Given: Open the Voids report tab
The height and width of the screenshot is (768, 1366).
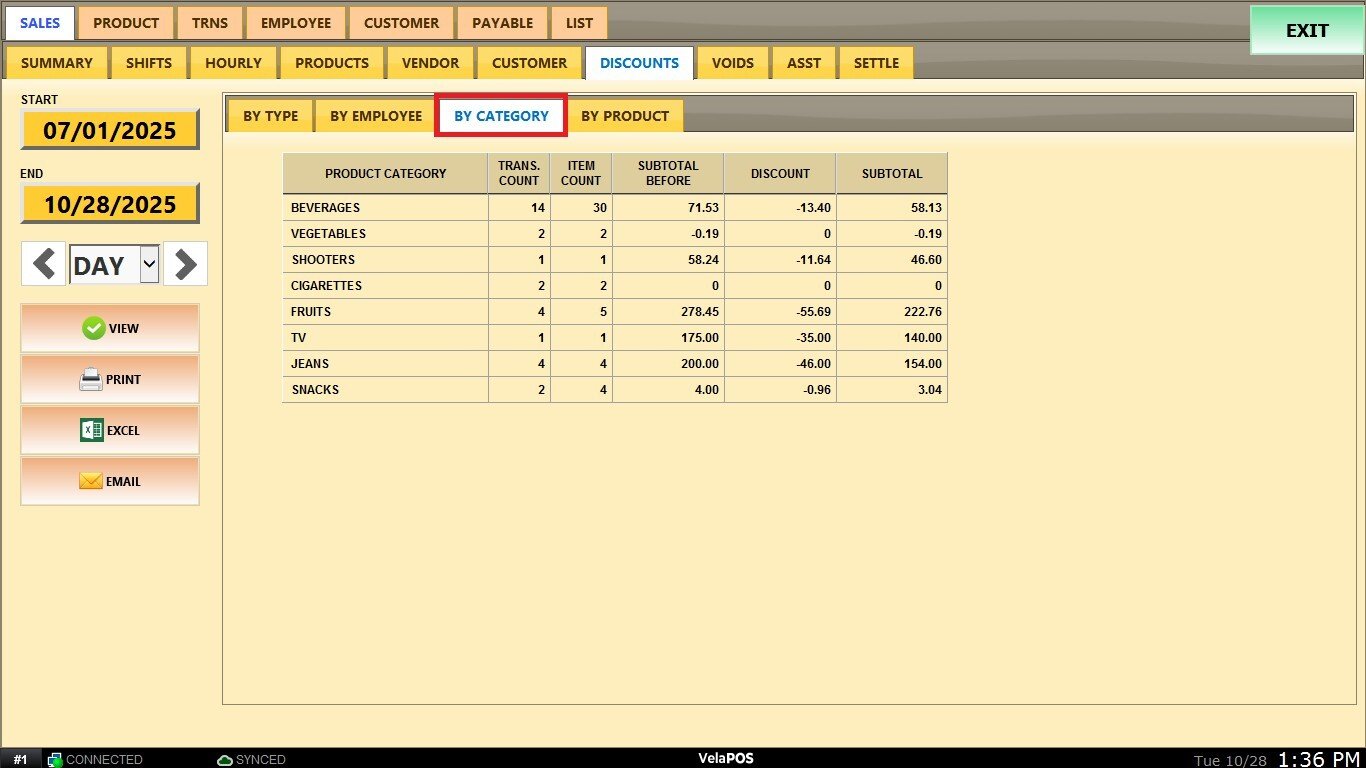Looking at the screenshot, I should click(x=733, y=63).
